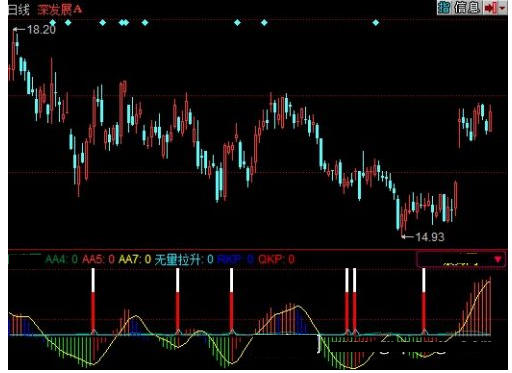
Task: Click the first red-white signal bar
Action: 93,300
